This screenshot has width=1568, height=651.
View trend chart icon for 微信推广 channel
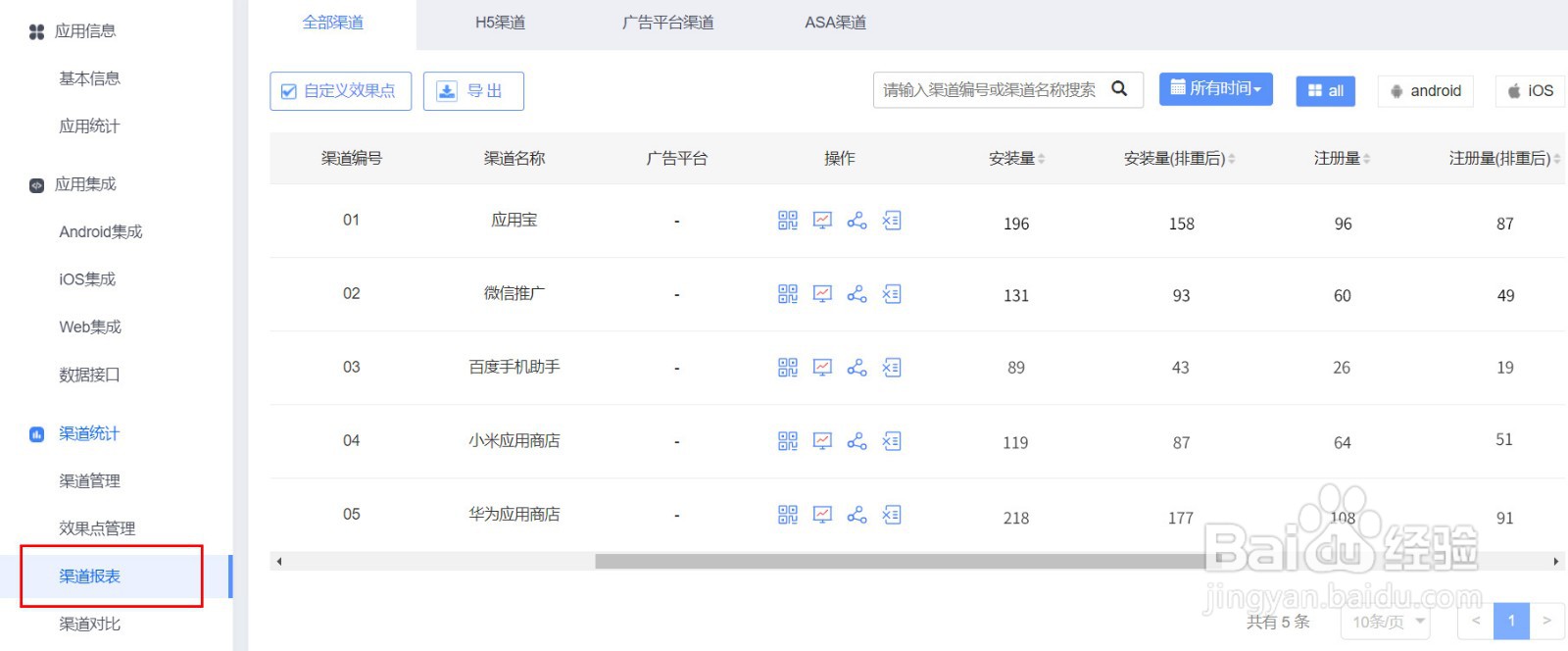[x=822, y=293]
